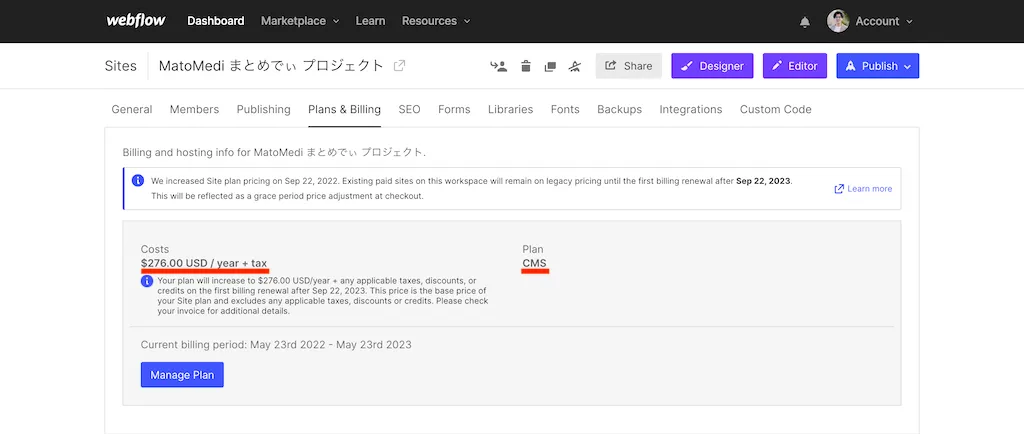Click the Costs label
1024x434 pixels.
(x=155, y=249)
